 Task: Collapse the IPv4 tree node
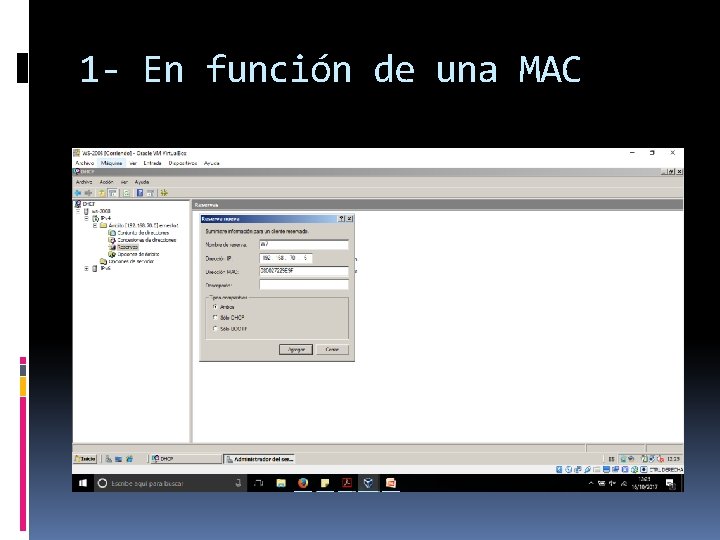86,219
